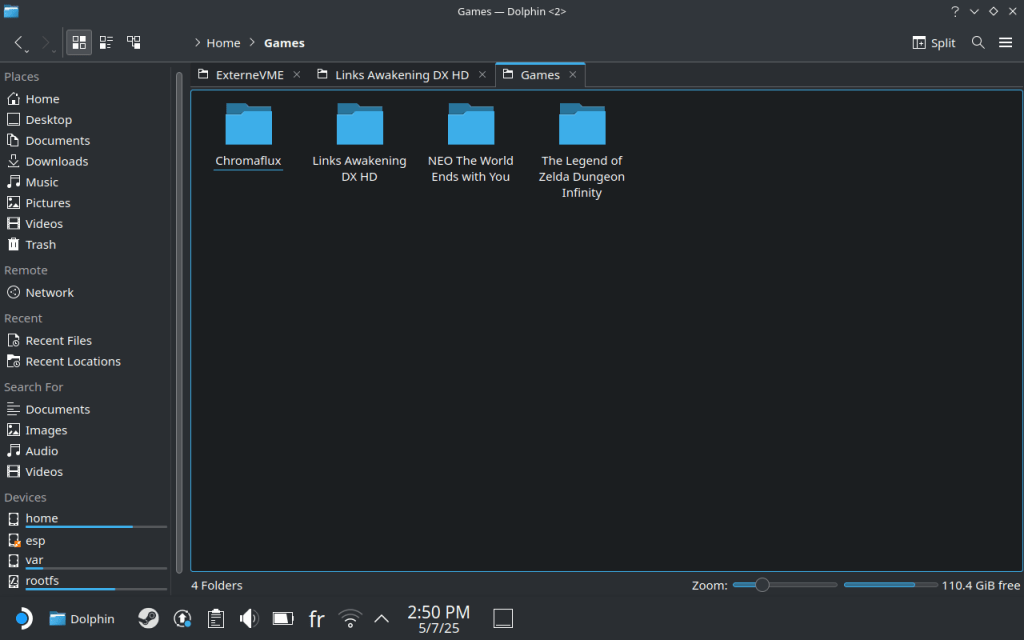The image size is (1024, 640).
Task: Click the Split view button
Action: (x=934, y=43)
